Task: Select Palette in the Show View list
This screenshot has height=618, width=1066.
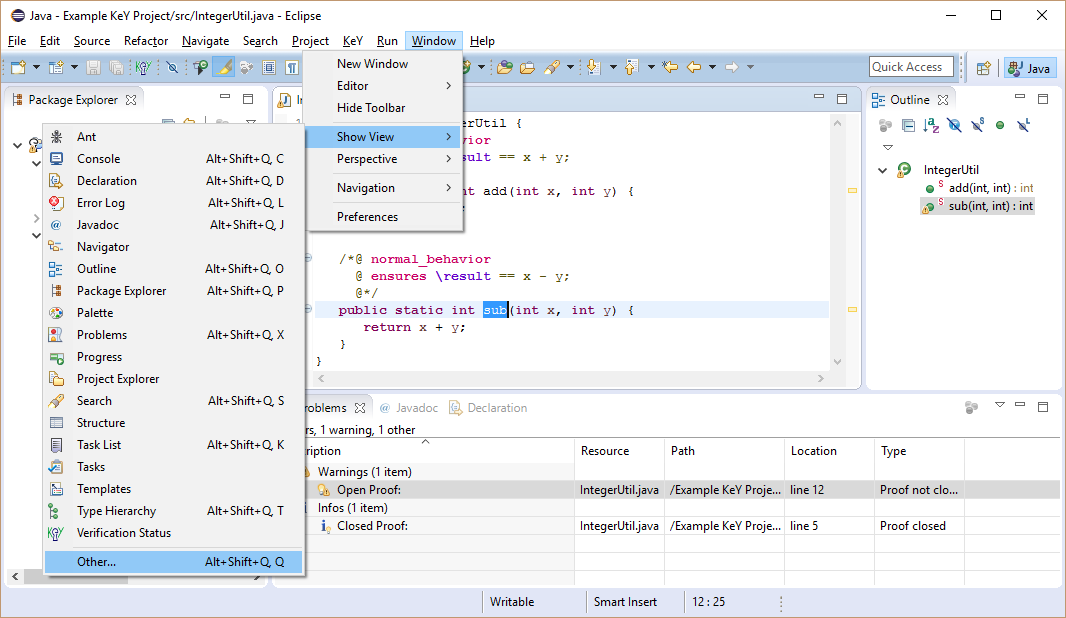Action: (x=173, y=313)
